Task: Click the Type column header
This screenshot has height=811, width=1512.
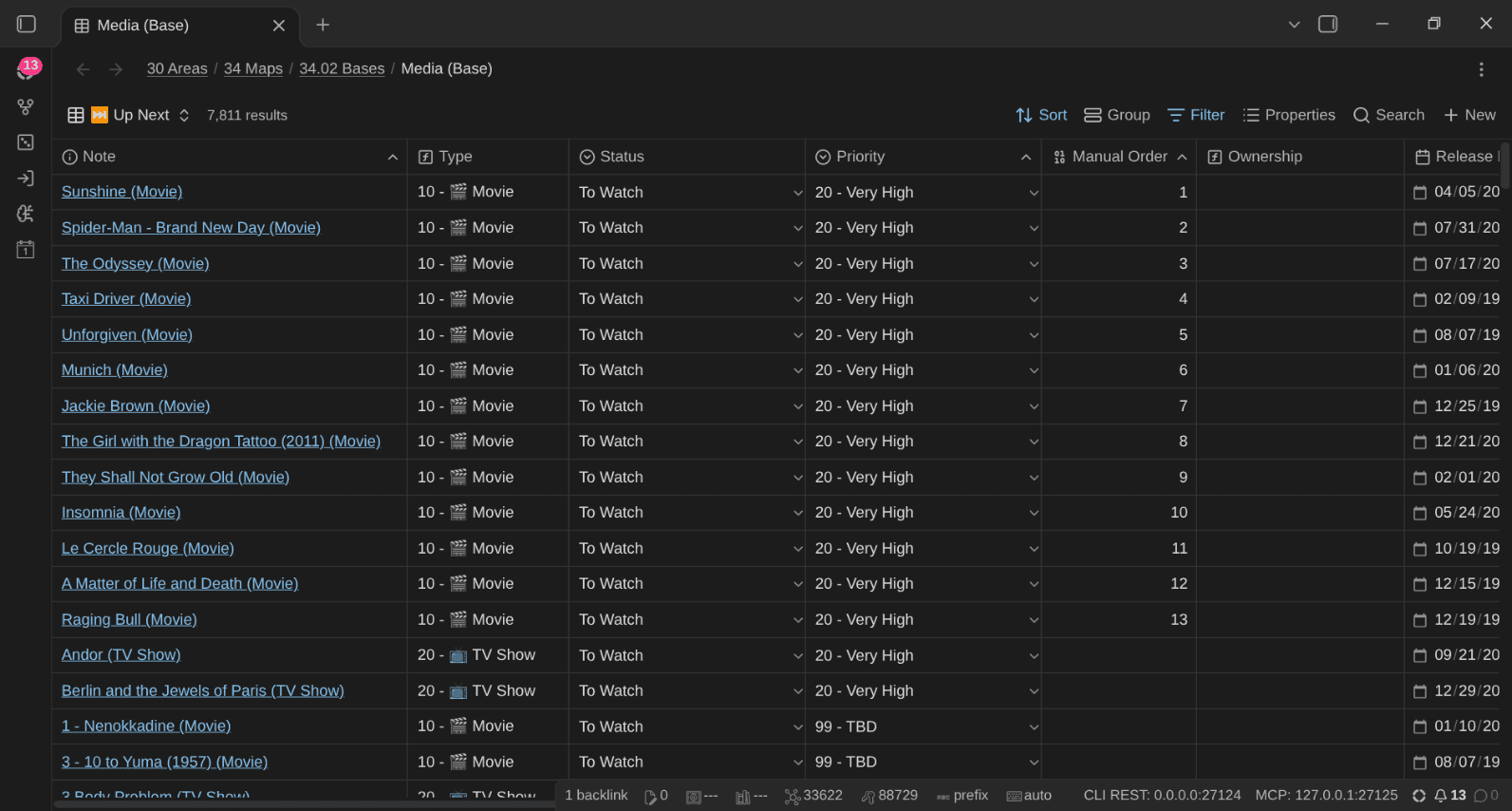Action: pos(488,157)
